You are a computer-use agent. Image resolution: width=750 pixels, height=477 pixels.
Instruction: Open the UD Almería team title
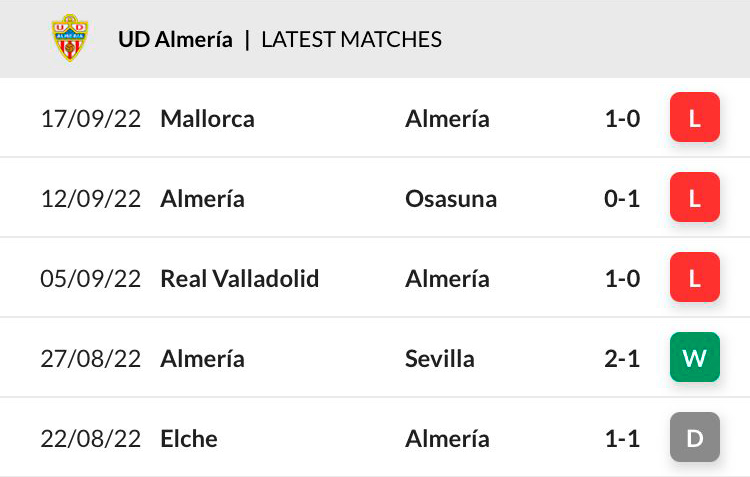click(176, 39)
